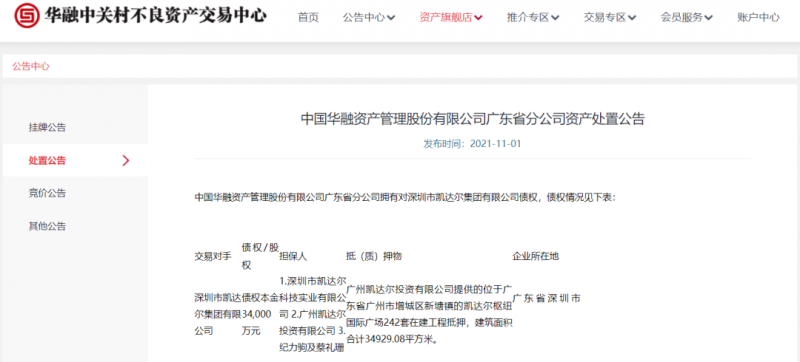Switch to 竞价公告 in the sidebar
This screenshot has width=800, height=362.
tap(47, 193)
